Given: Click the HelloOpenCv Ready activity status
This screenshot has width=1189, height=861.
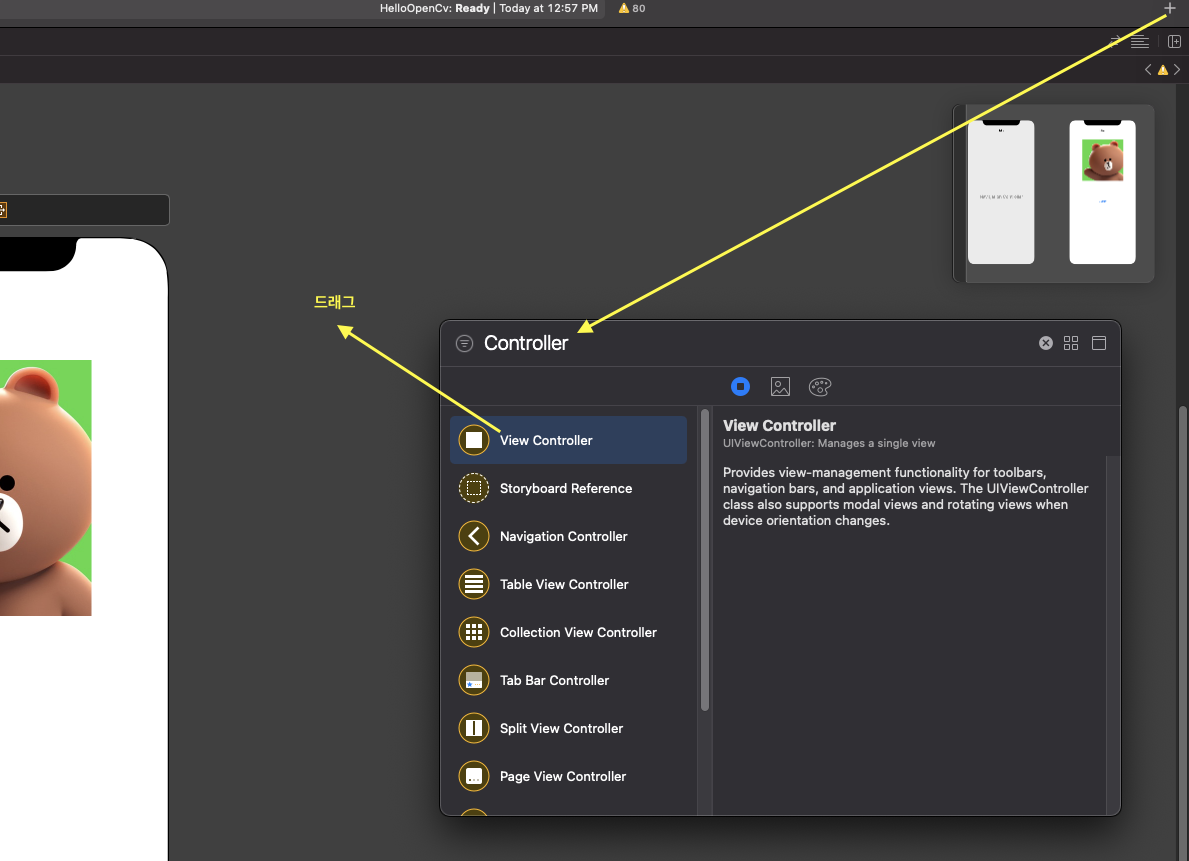Looking at the screenshot, I should [488, 8].
